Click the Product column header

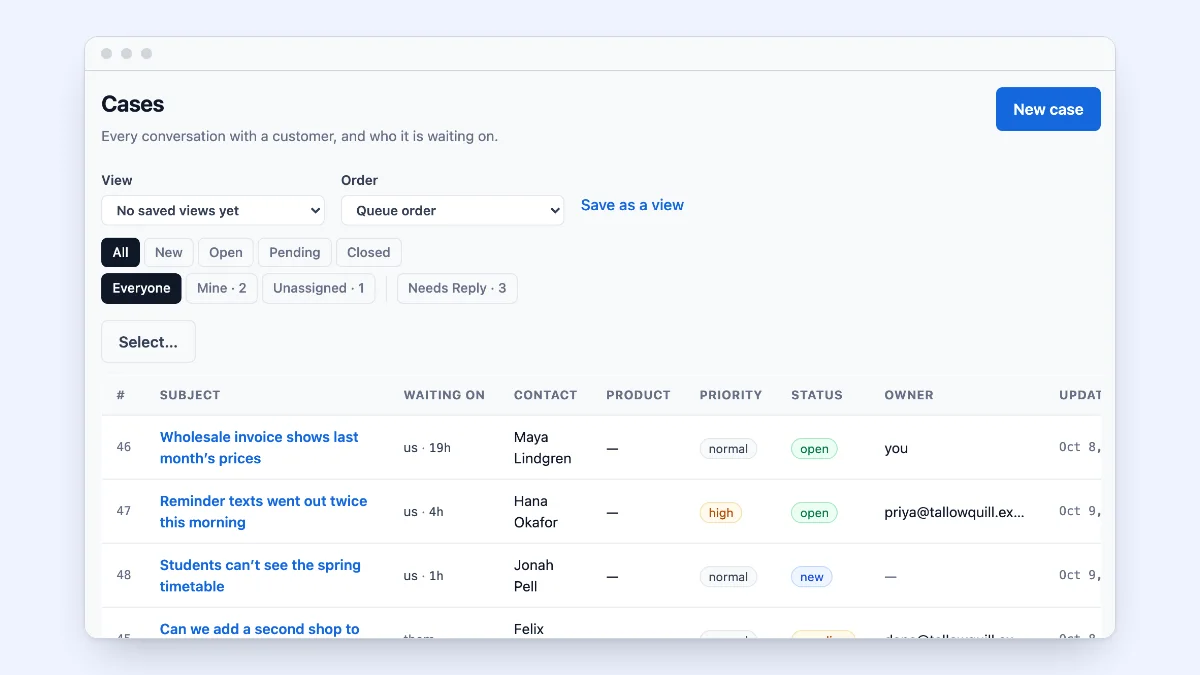point(638,395)
